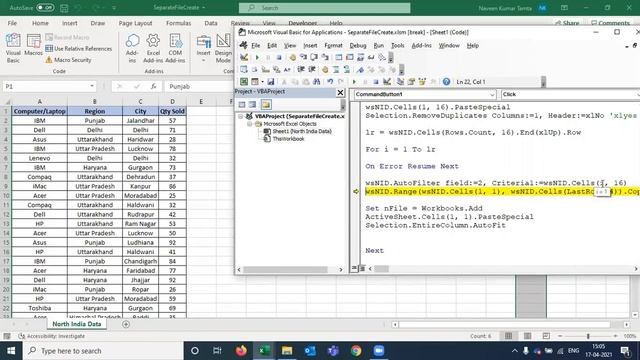
Task: Click Comment Block icon on Edit toolbar
Action: 336,69
